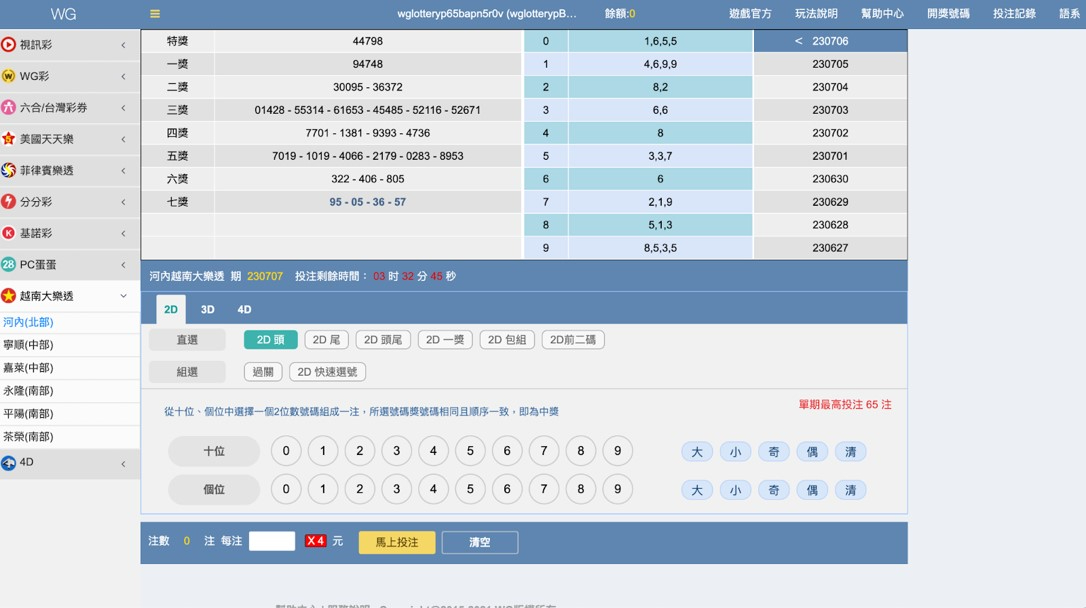Select number 7 in 個位 row
Viewport: 1086px width, 608px height.
[544, 490]
